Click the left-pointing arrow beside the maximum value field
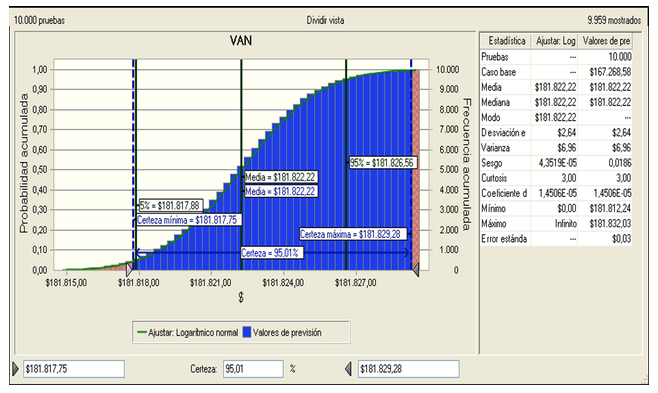The image size is (658, 393). [x=348, y=369]
